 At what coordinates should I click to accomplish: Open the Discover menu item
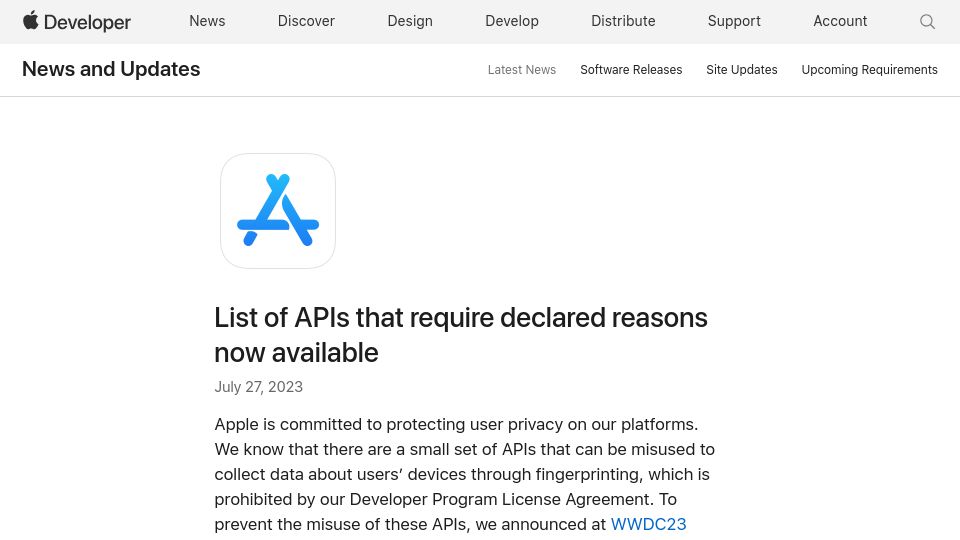[306, 21]
